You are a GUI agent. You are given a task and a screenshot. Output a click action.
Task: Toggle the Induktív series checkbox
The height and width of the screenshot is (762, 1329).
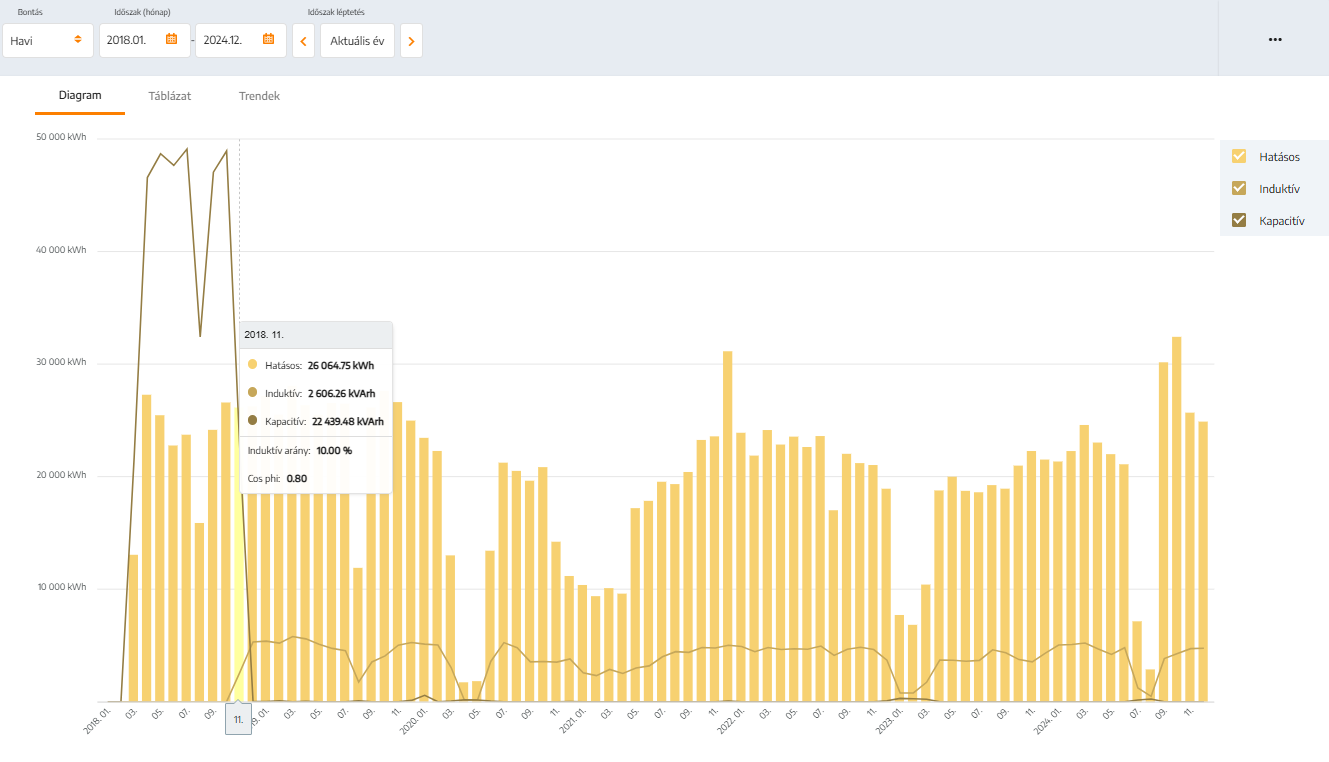pyautogui.click(x=1239, y=188)
